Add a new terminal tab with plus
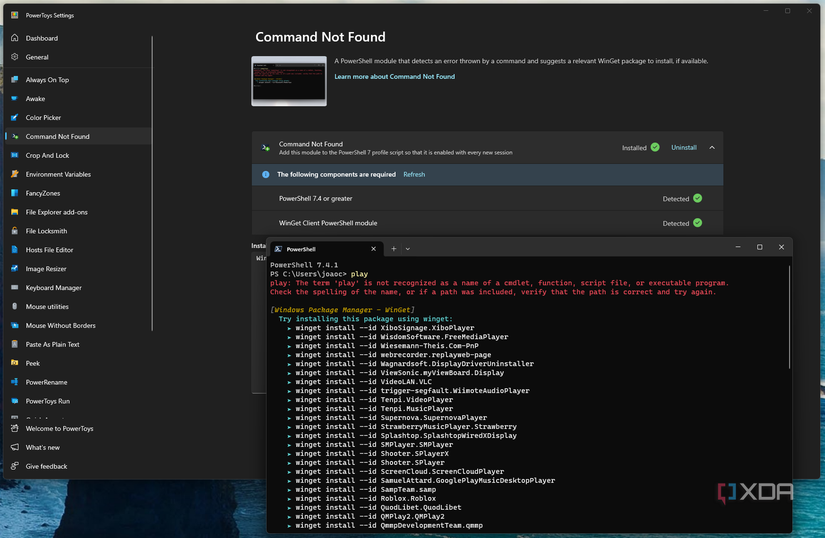Image resolution: width=825 pixels, height=538 pixels. (394, 249)
